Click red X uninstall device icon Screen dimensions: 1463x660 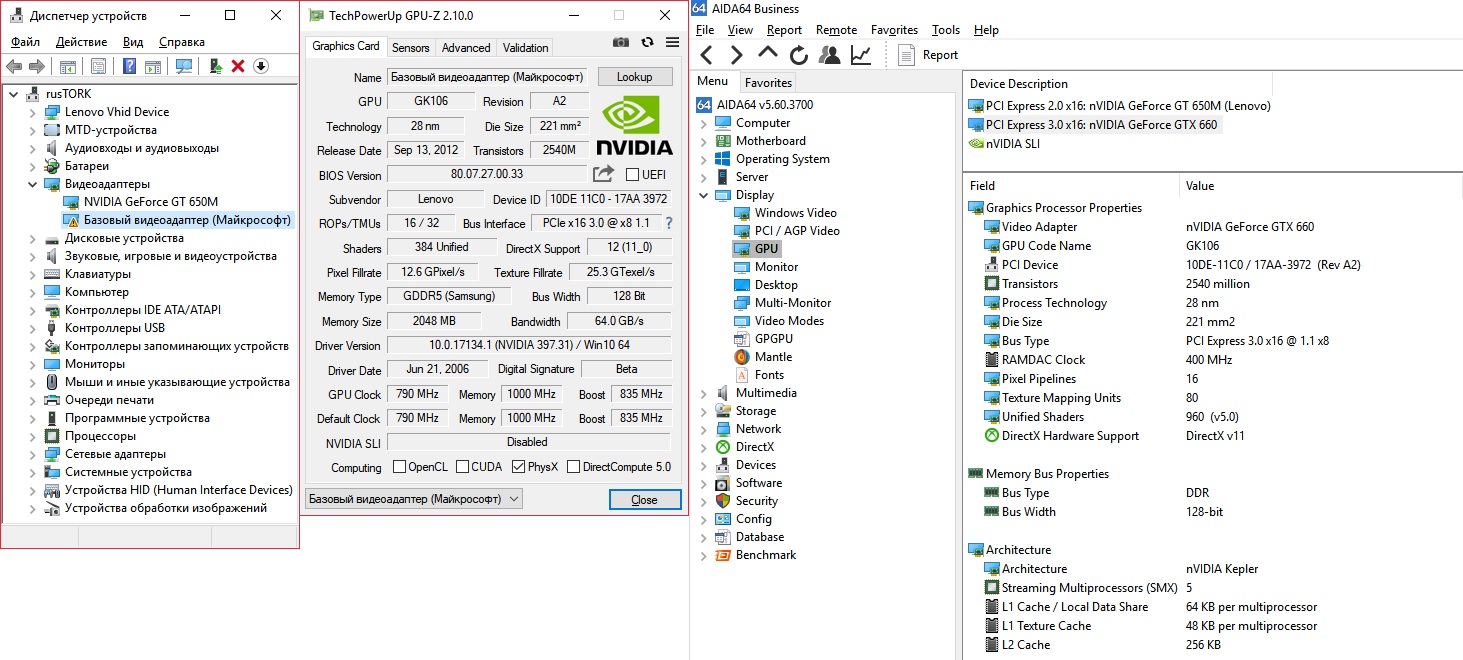coord(238,66)
